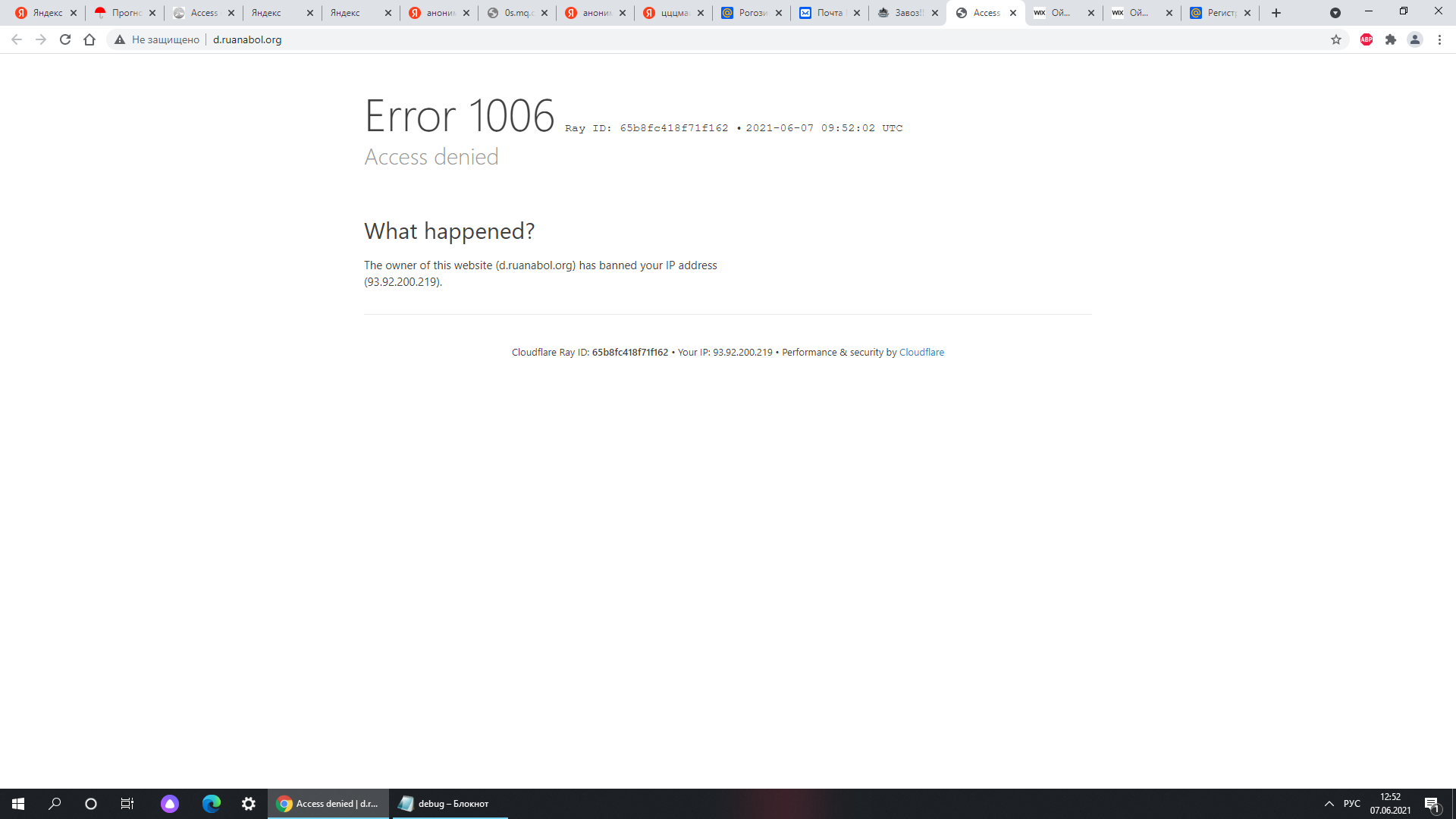This screenshot has width=1456, height=819.
Task: Click the not secure warning icon
Action: click(120, 39)
